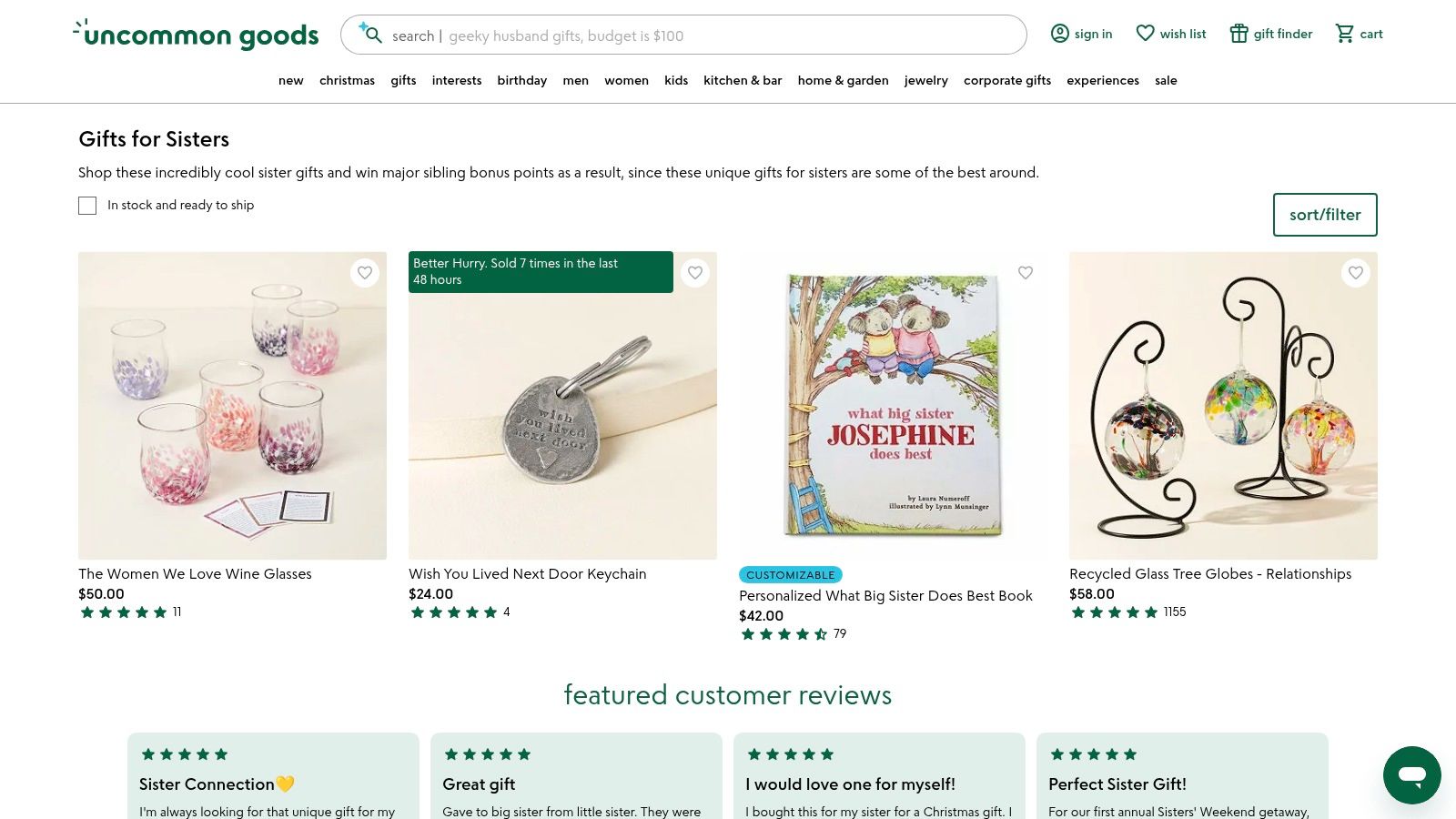
Task: Open the wine glasses product image
Action: [x=232, y=406]
